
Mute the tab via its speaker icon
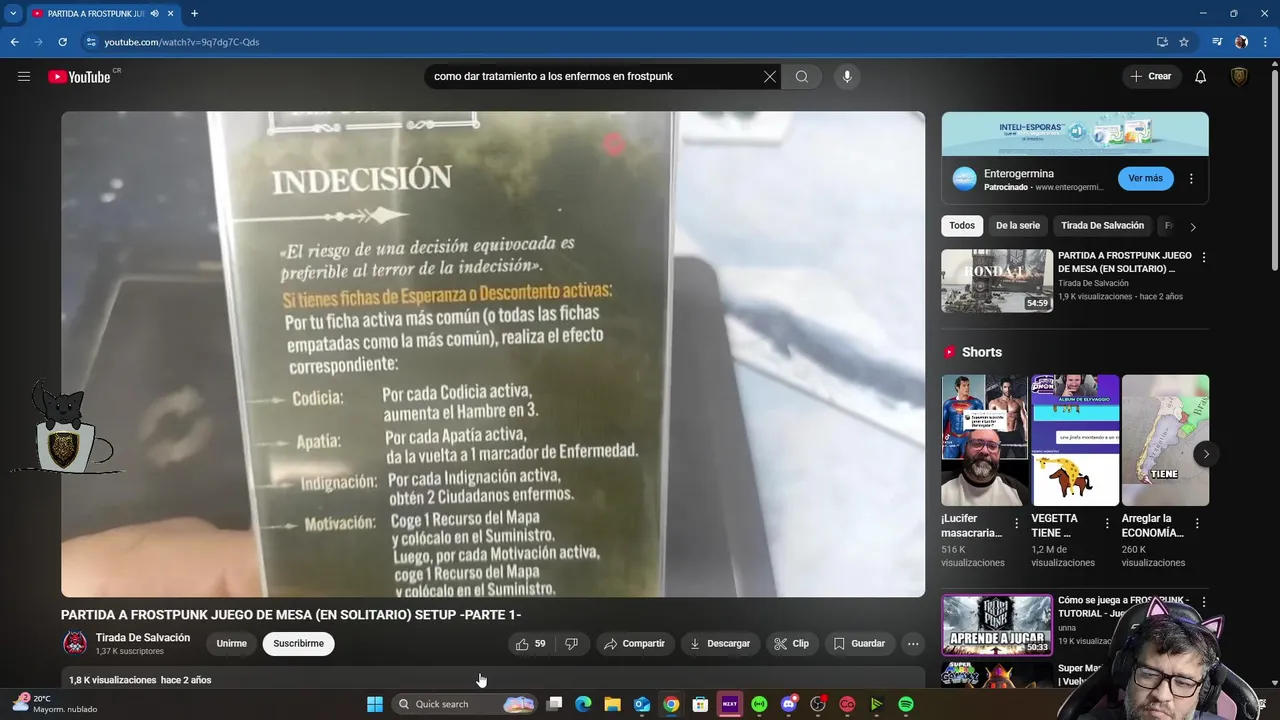point(154,14)
